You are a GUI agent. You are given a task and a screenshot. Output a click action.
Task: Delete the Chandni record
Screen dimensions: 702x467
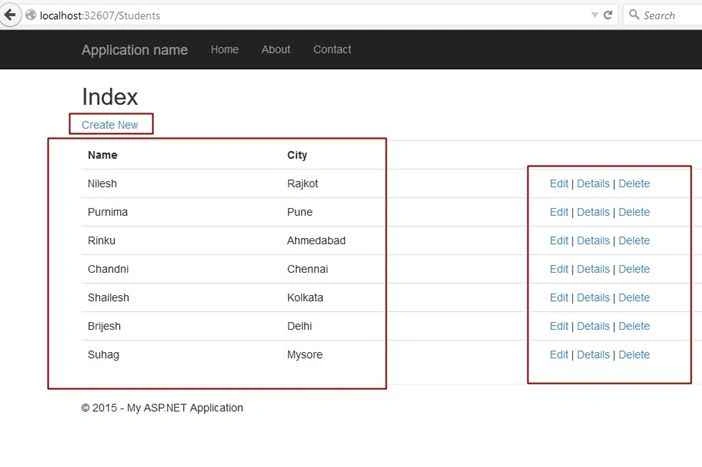pyautogui.click(x=634, y=269)
